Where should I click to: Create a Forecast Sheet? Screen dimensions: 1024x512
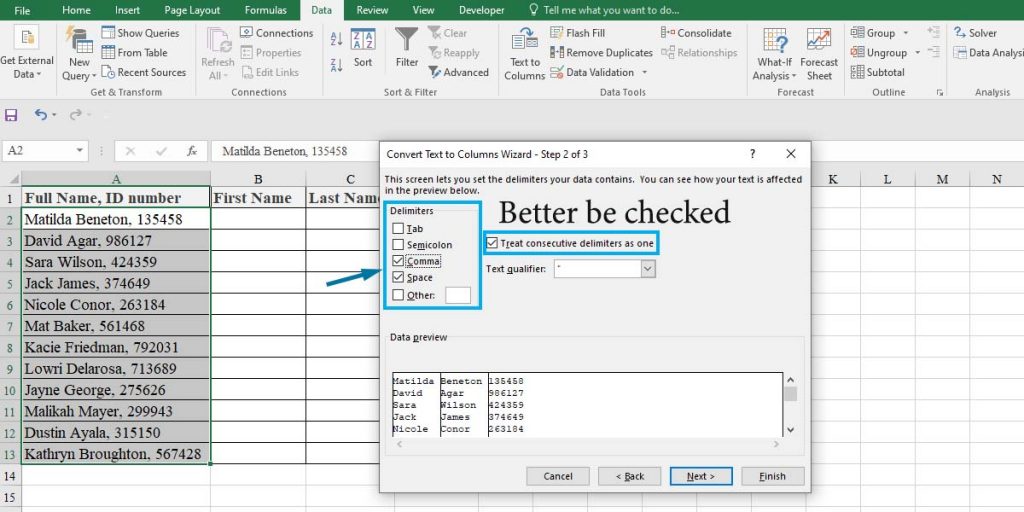819,56
